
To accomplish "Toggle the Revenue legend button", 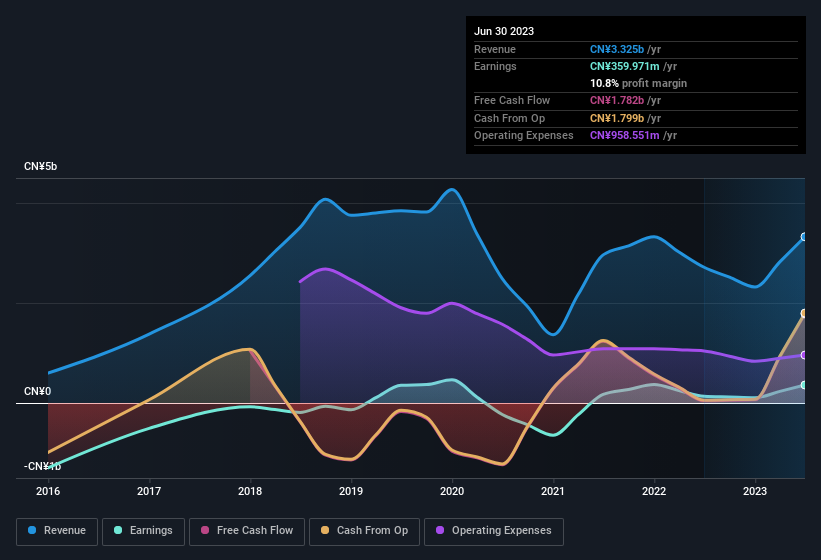I will tap(57, 531).
